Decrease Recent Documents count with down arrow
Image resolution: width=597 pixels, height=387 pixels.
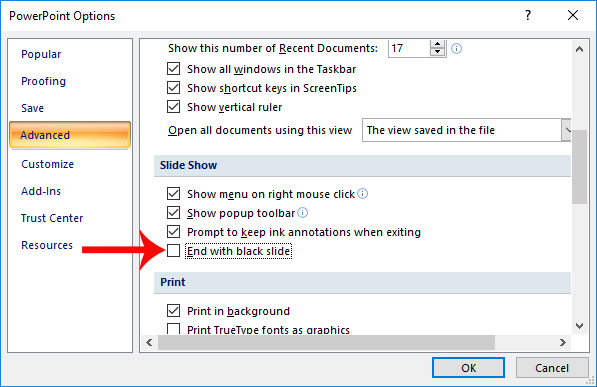tap(437, 52)
